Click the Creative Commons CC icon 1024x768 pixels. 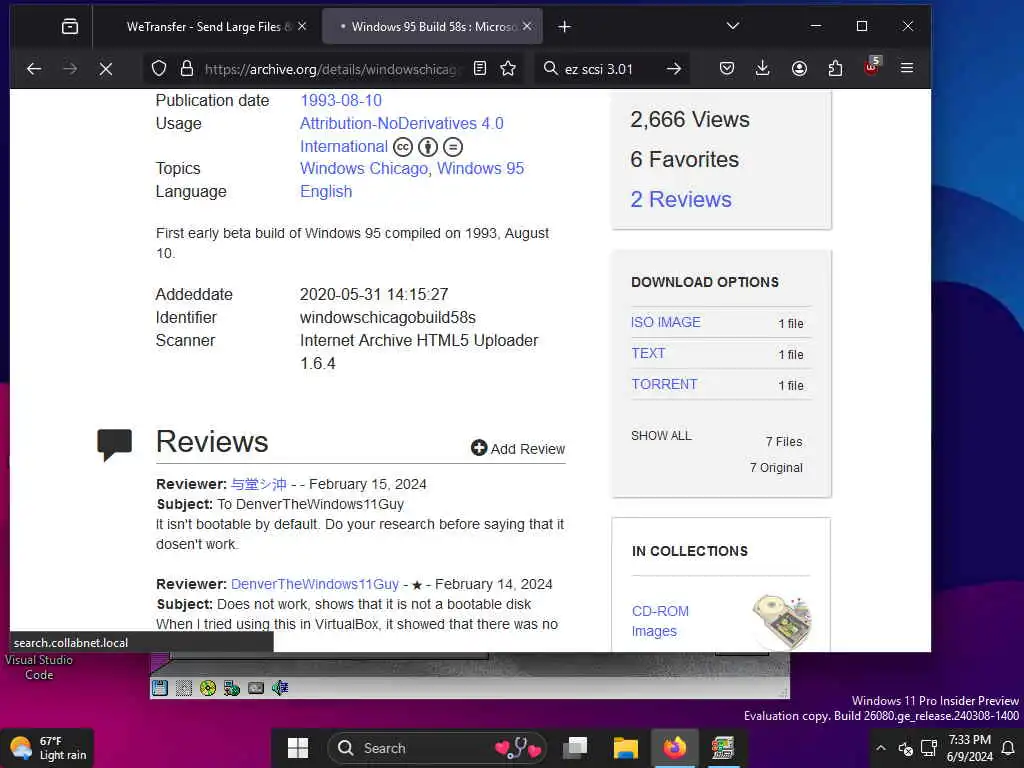(x=403, y=147)
